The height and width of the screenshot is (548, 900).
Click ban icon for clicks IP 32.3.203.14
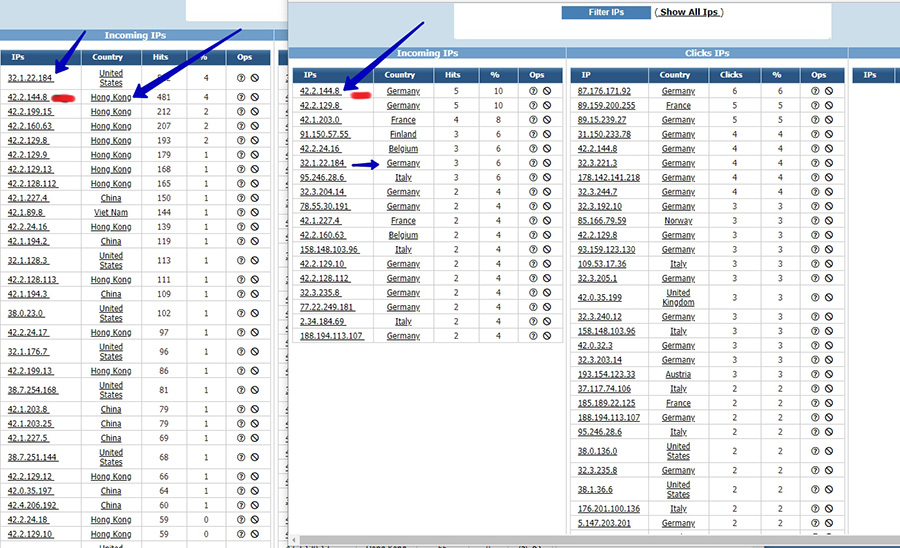tap(829, 360)
